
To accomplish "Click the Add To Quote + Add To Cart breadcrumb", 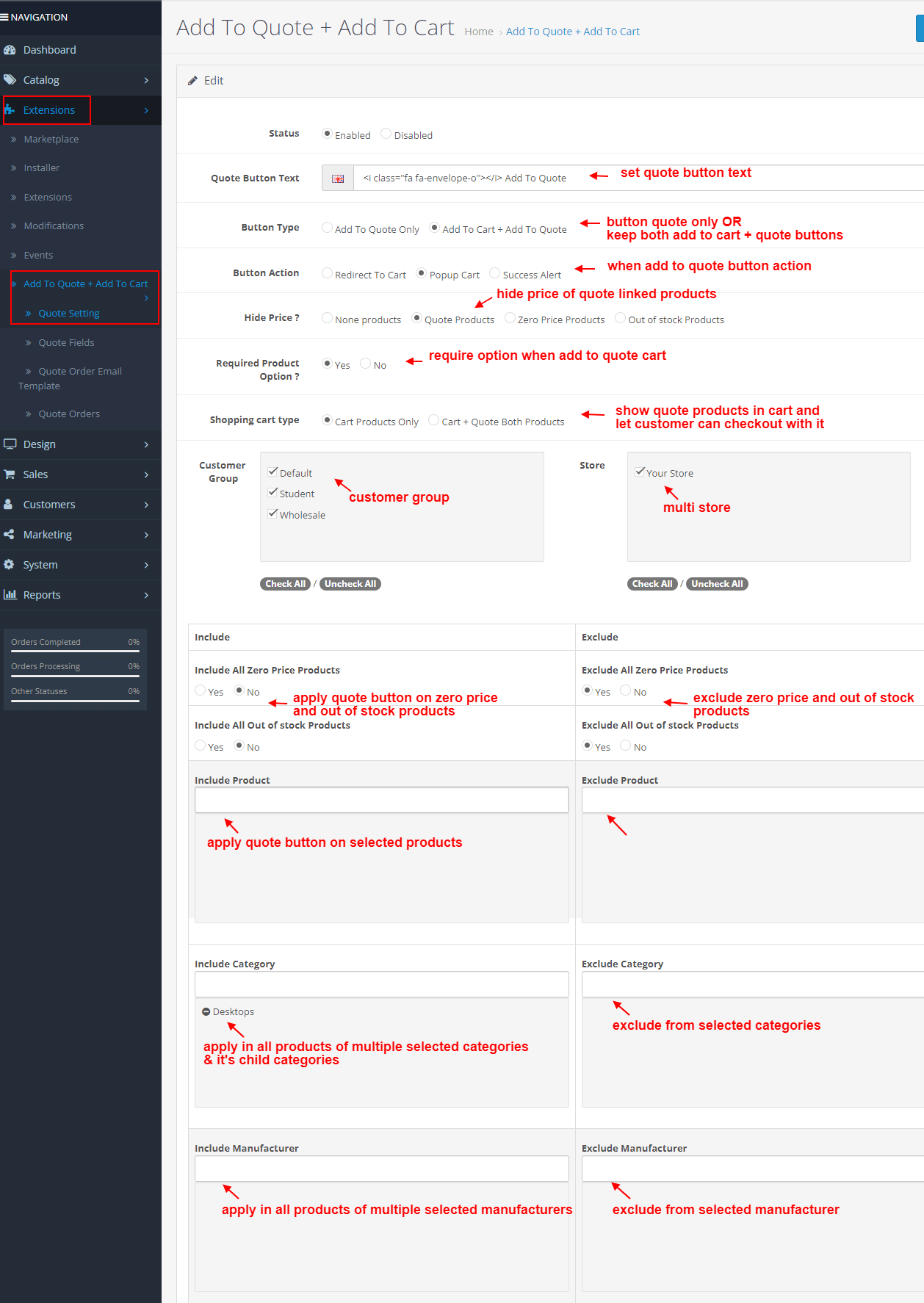I will [573, 32].
